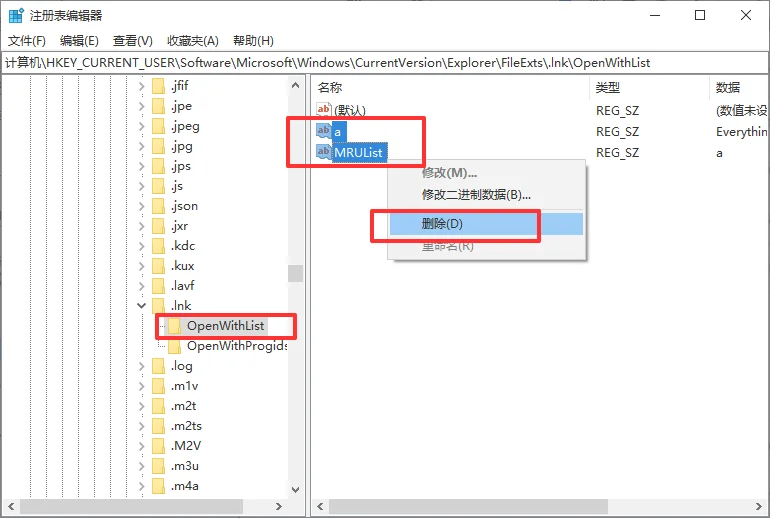Click the .m3u folder icon
770x518 pixels.
[x=158, y=465]
